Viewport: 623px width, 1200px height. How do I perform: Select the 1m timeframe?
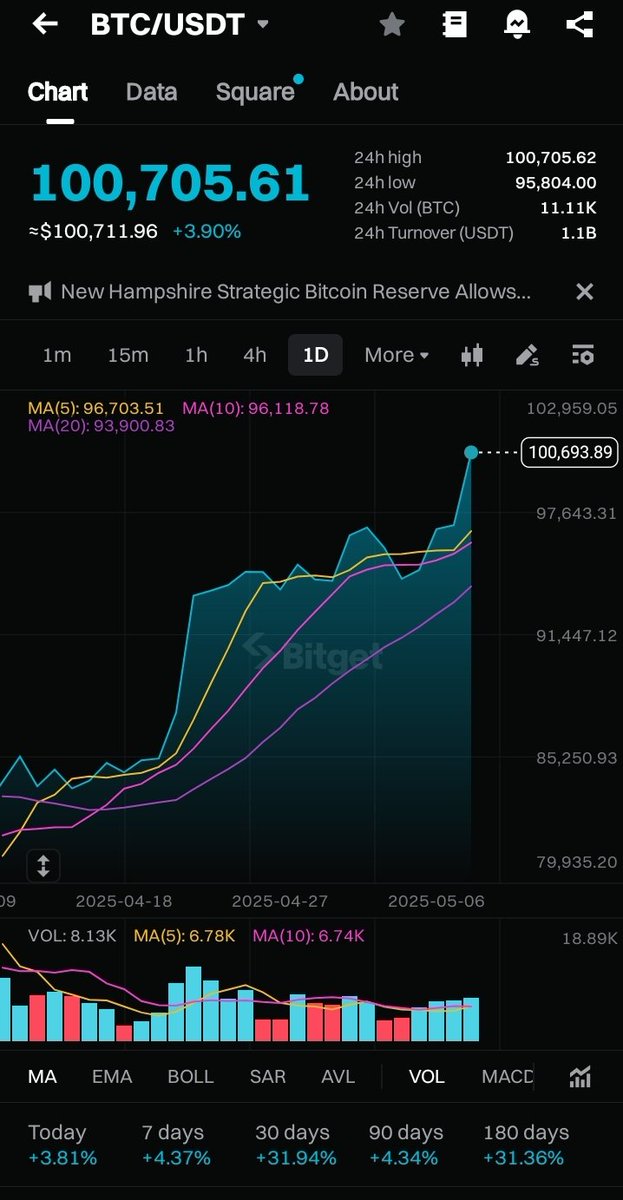[57, 355]
